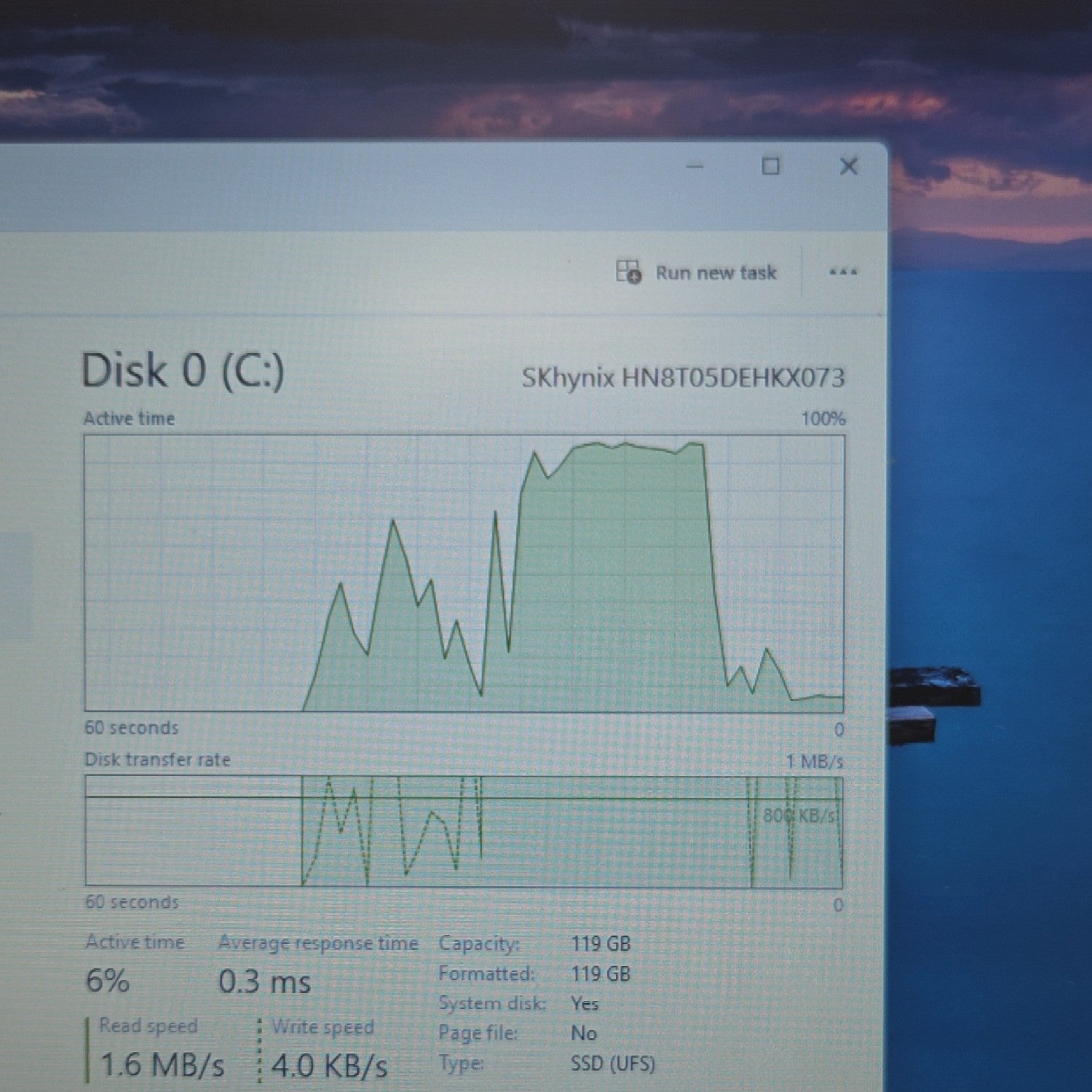The image size is (1092, 1092).
Task: Click the 6% active time value
Action: click(x=108, y=981)
